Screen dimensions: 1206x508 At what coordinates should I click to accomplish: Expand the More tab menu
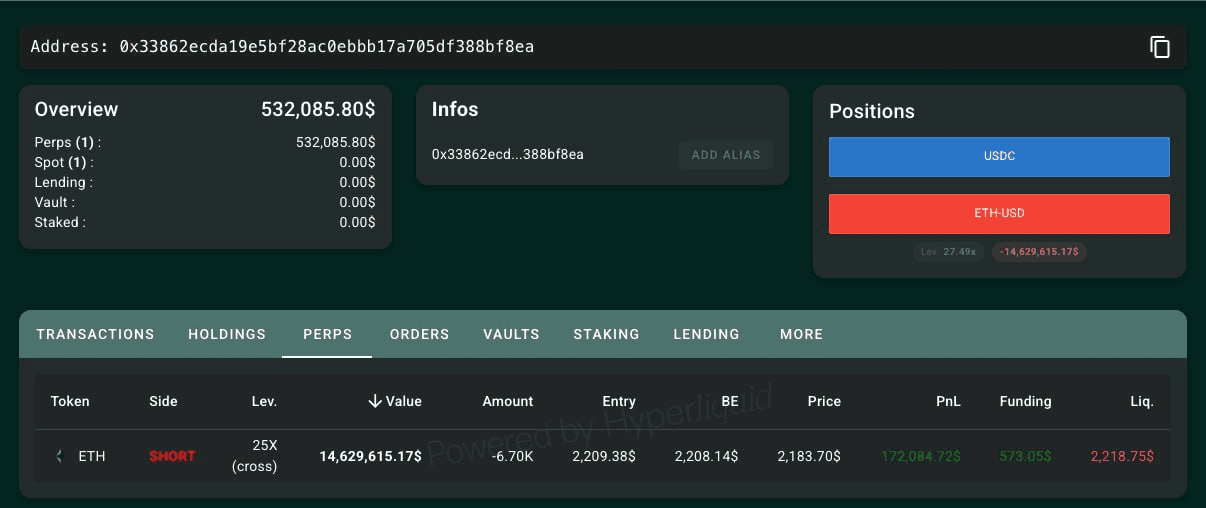(x=801, y=334)
